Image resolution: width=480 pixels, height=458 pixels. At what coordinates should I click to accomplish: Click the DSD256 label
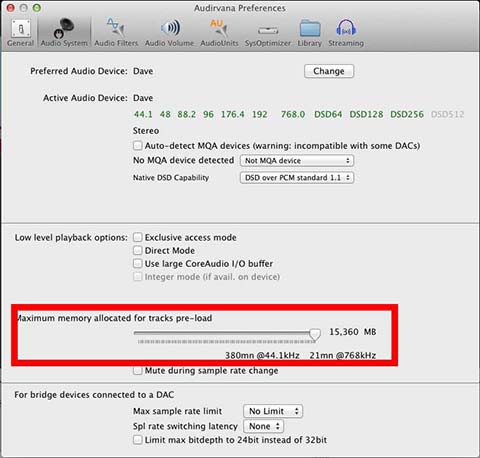coord(407,114)
